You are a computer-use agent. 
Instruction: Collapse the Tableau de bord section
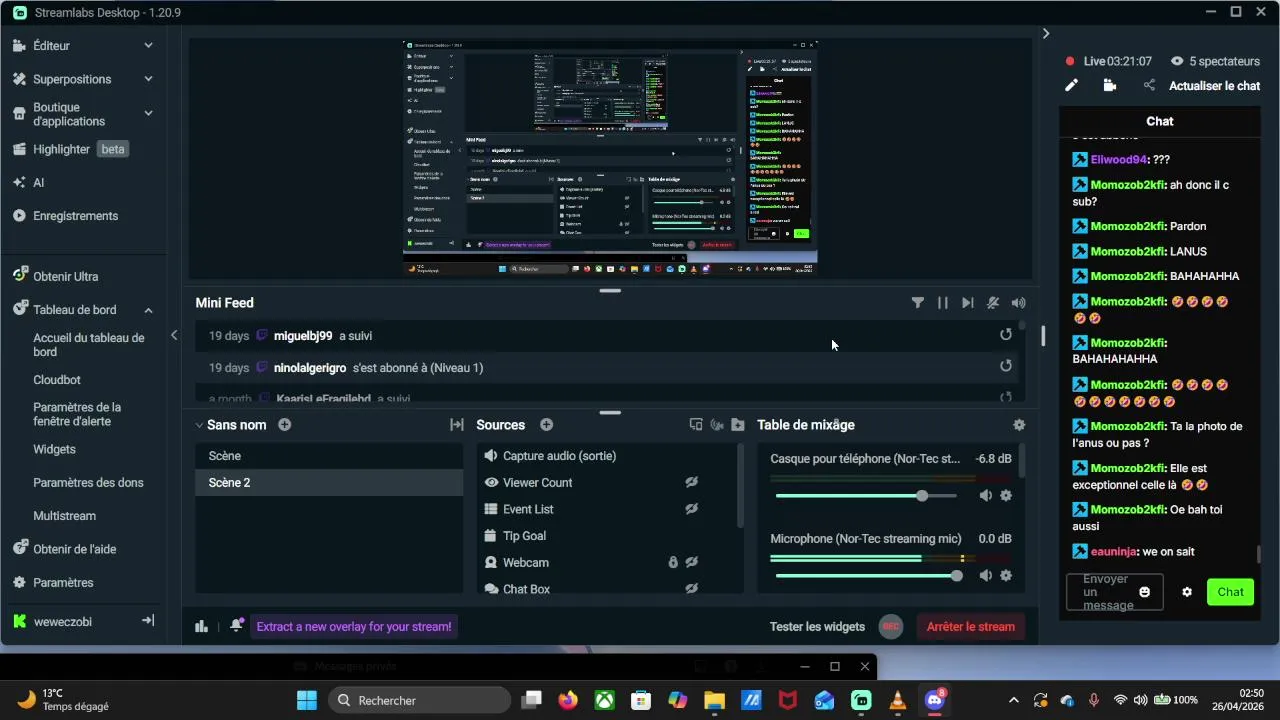[148, 310]
